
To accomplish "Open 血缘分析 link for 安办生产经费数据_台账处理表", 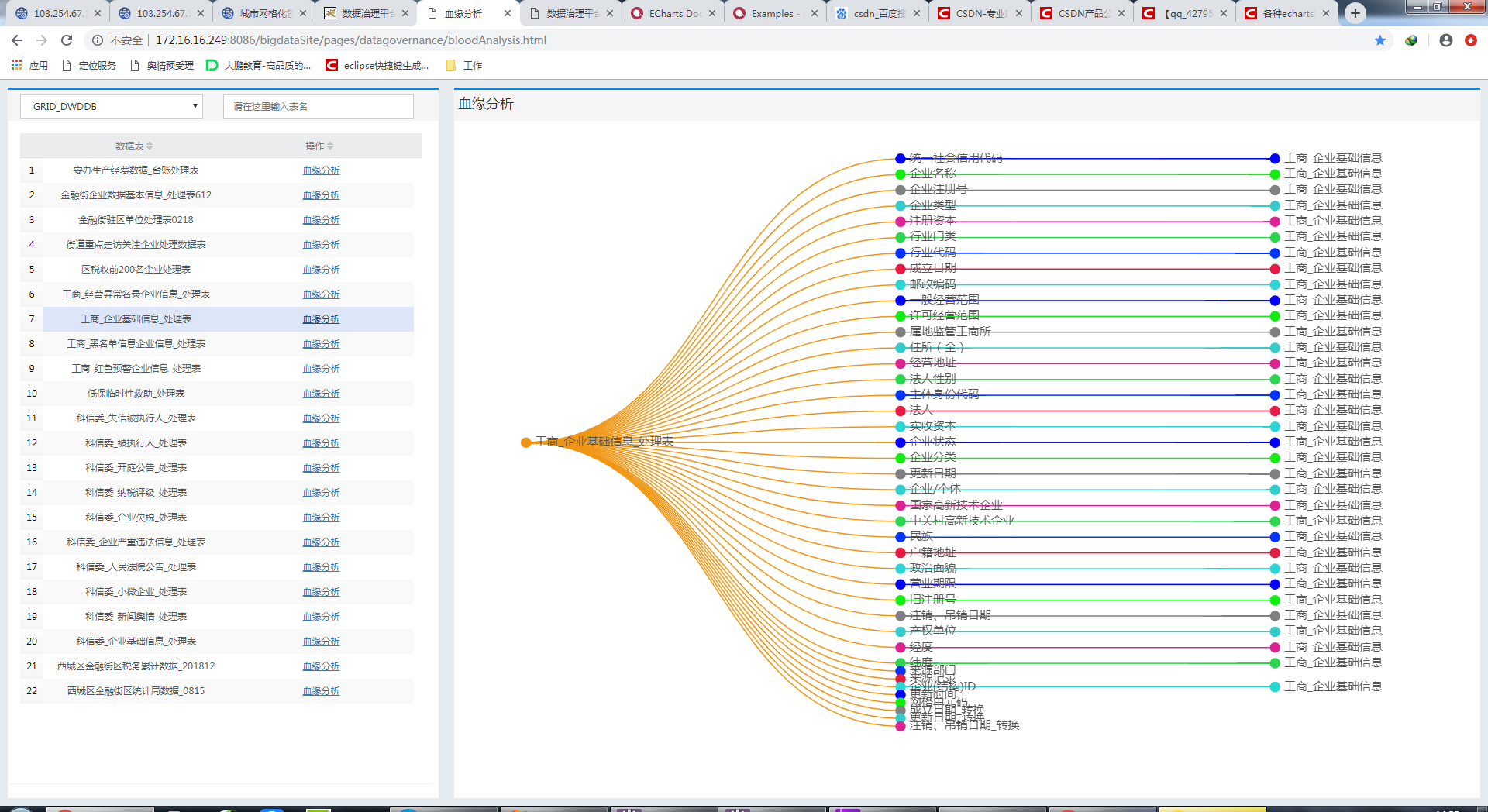I will [321, 170].
